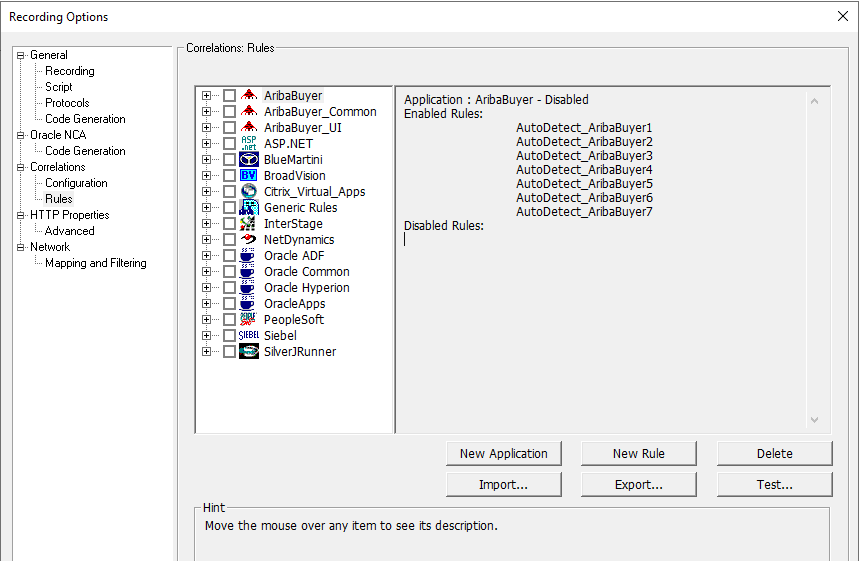Collapse the HTTP Properties tree section

coord(20,215)
